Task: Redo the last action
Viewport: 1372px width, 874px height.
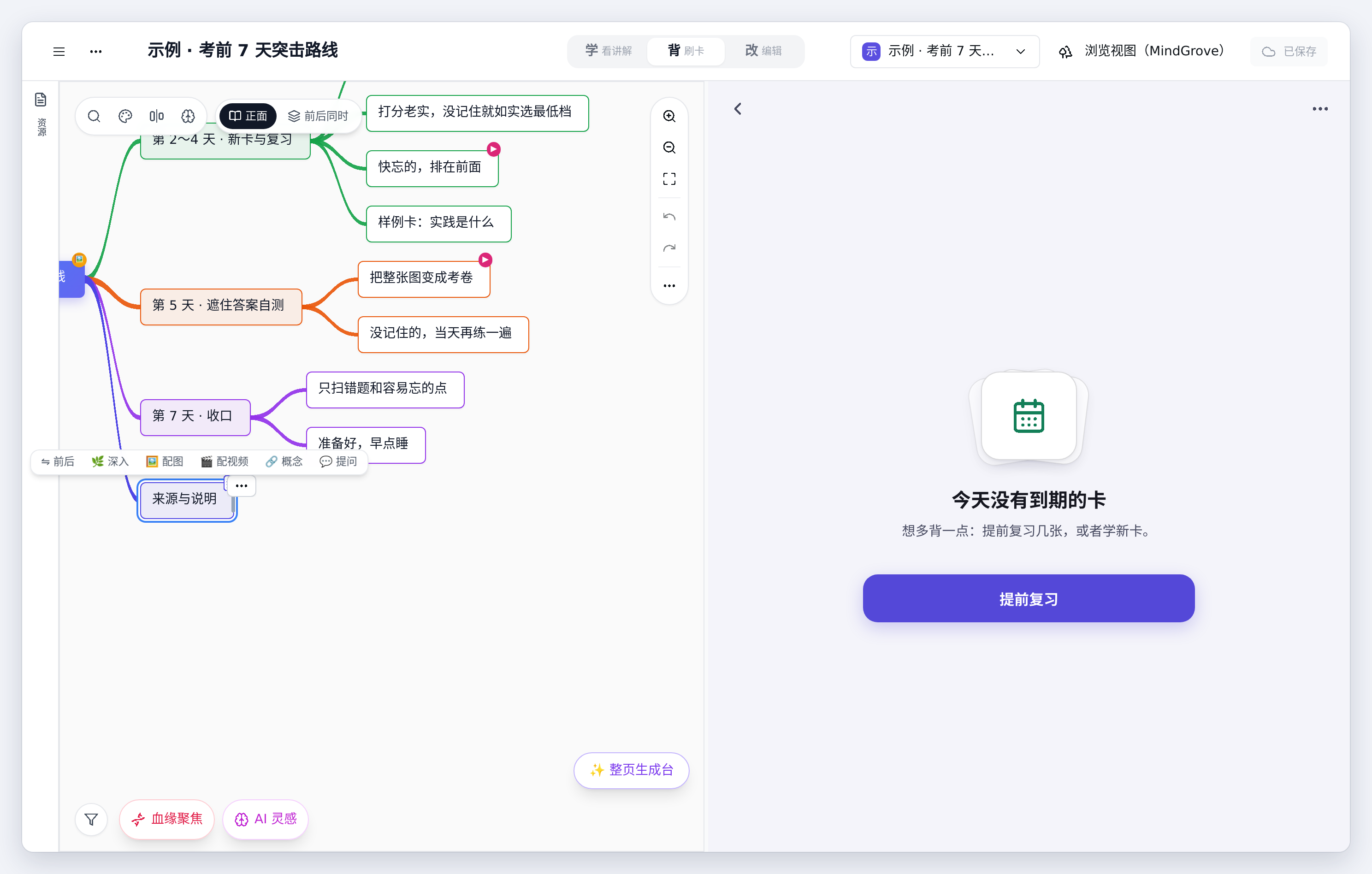Action: coord(669,248)
